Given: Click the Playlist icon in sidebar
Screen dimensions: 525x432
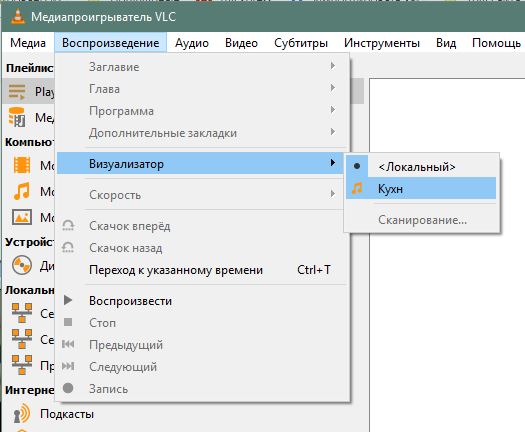Looking at the screenshot, I should [x=17, y=91].
